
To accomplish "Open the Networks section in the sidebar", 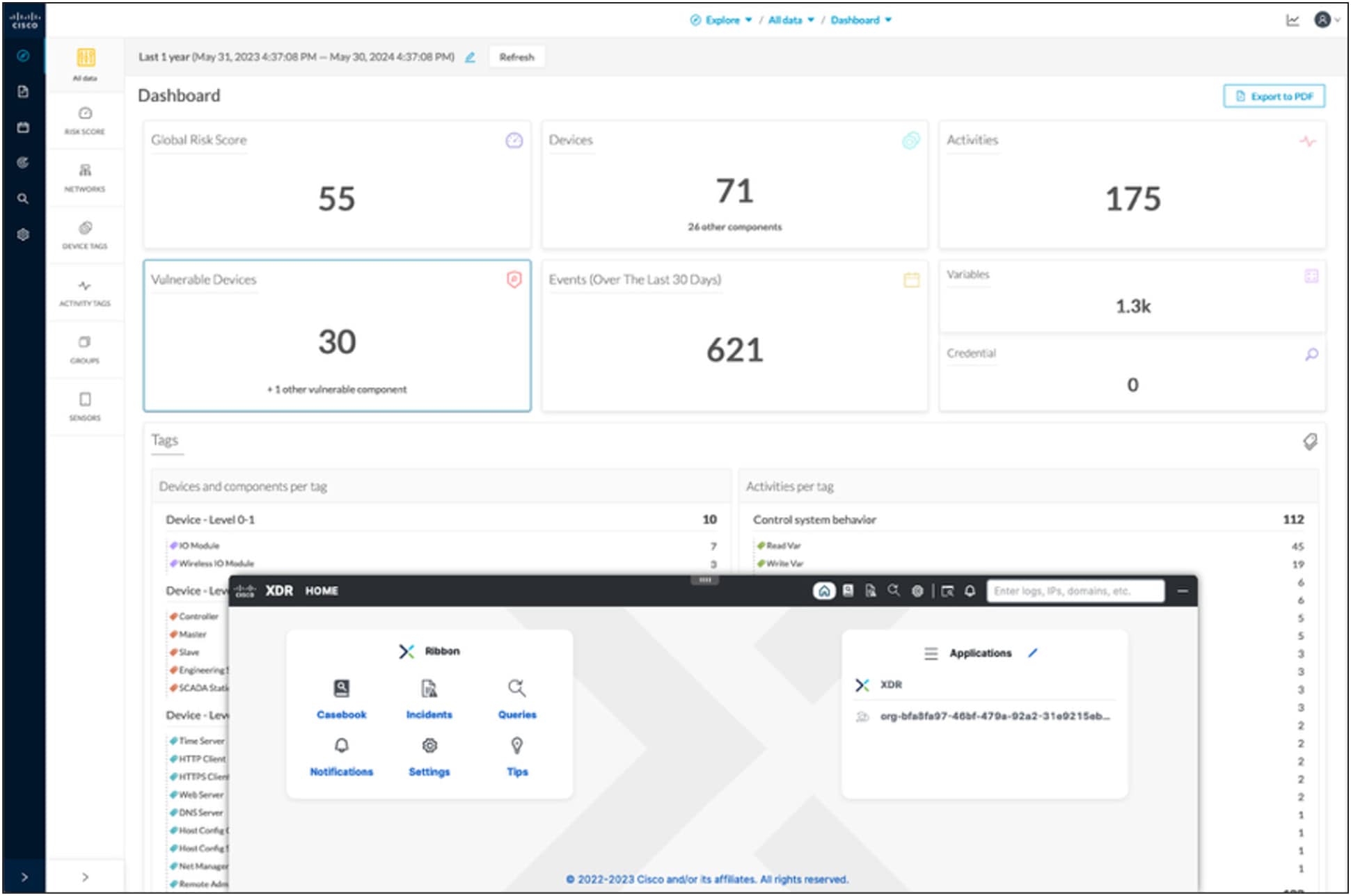I will click(85, 176).
